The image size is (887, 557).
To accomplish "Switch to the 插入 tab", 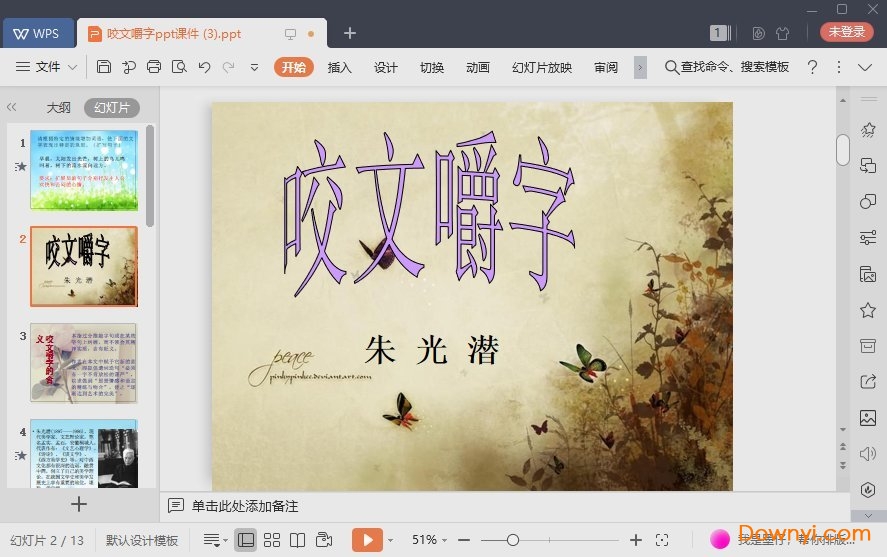I will (339, 67).
